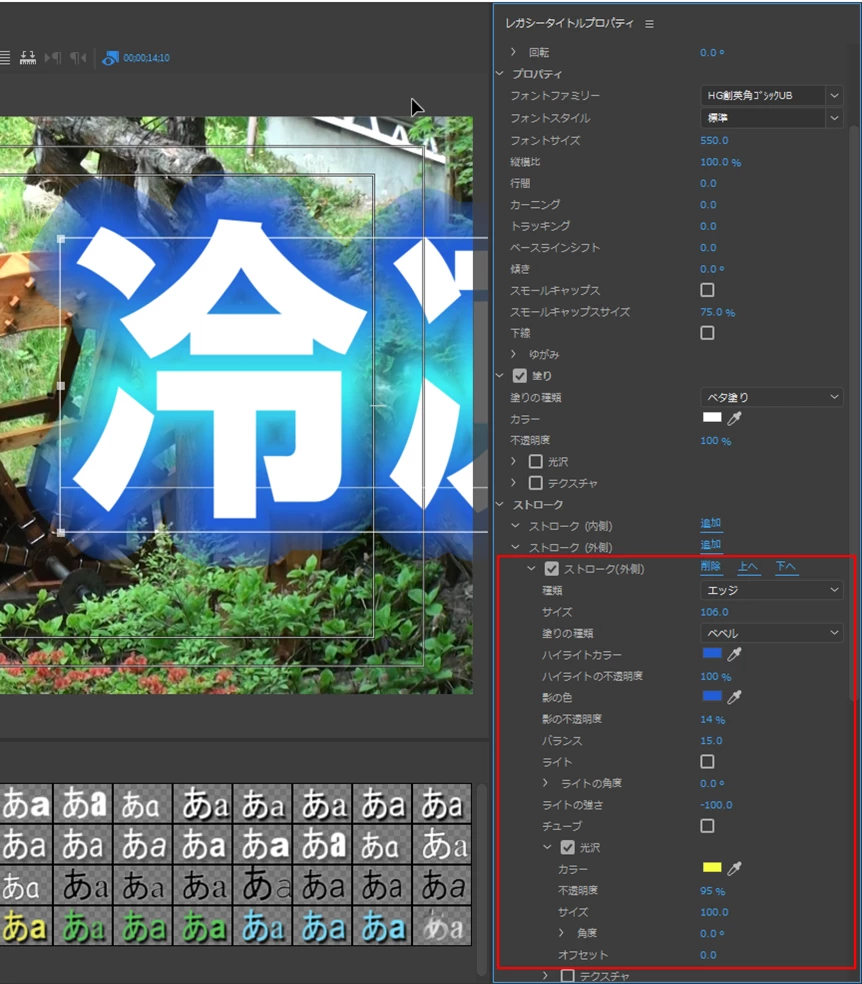Viewport: 862px width, 984px height.
Task: Open the ベベル fill type dropdown
Action: [x=771, y=633]
